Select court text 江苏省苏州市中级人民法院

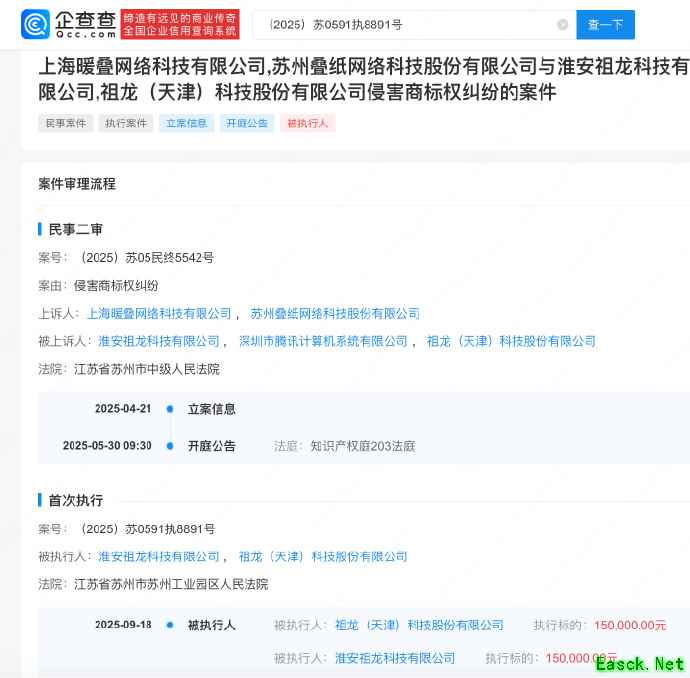click(147, 369)
